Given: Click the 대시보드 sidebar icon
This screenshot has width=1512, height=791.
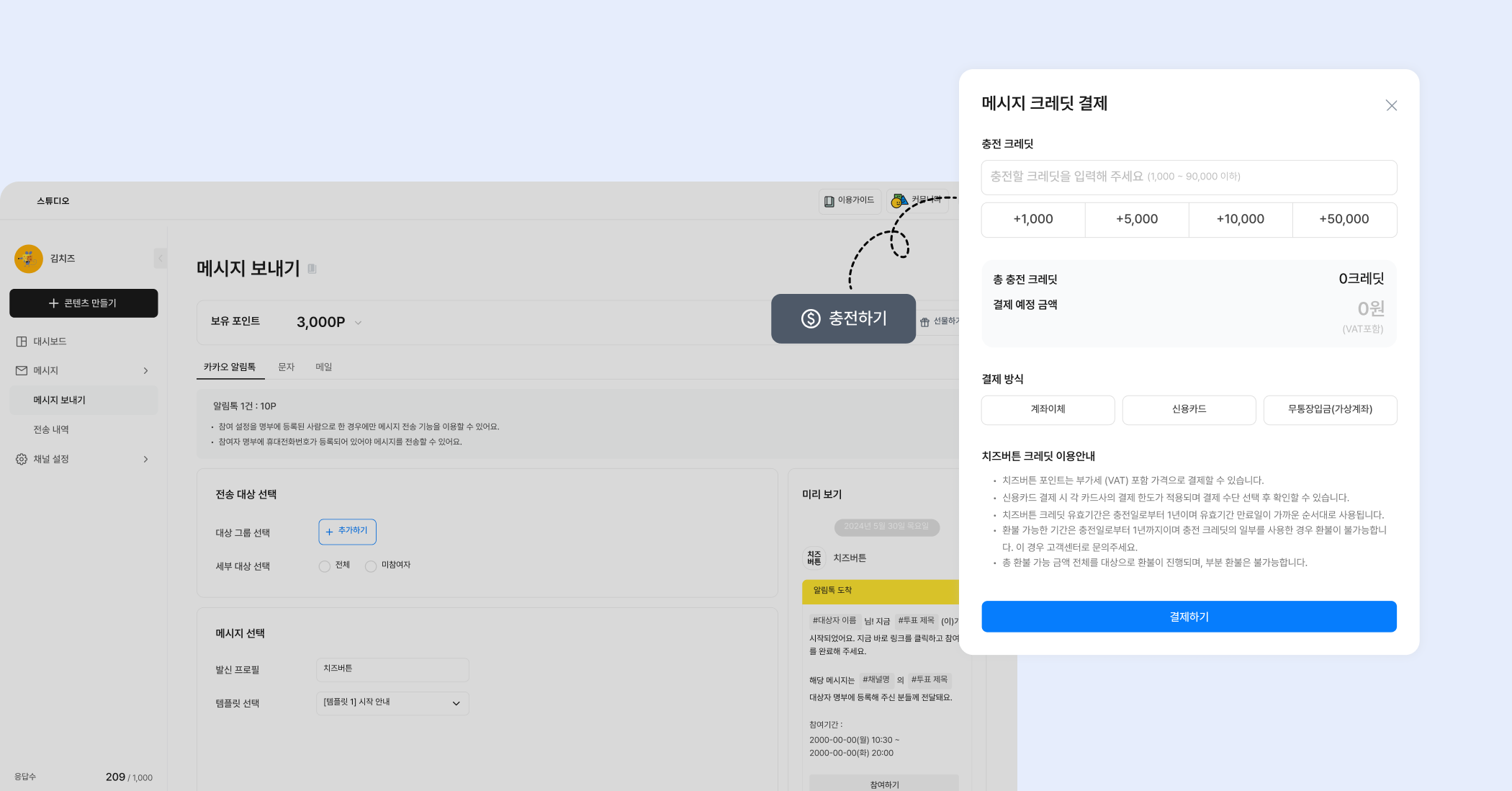Looking at the screenshot, I should pos(22,341).
